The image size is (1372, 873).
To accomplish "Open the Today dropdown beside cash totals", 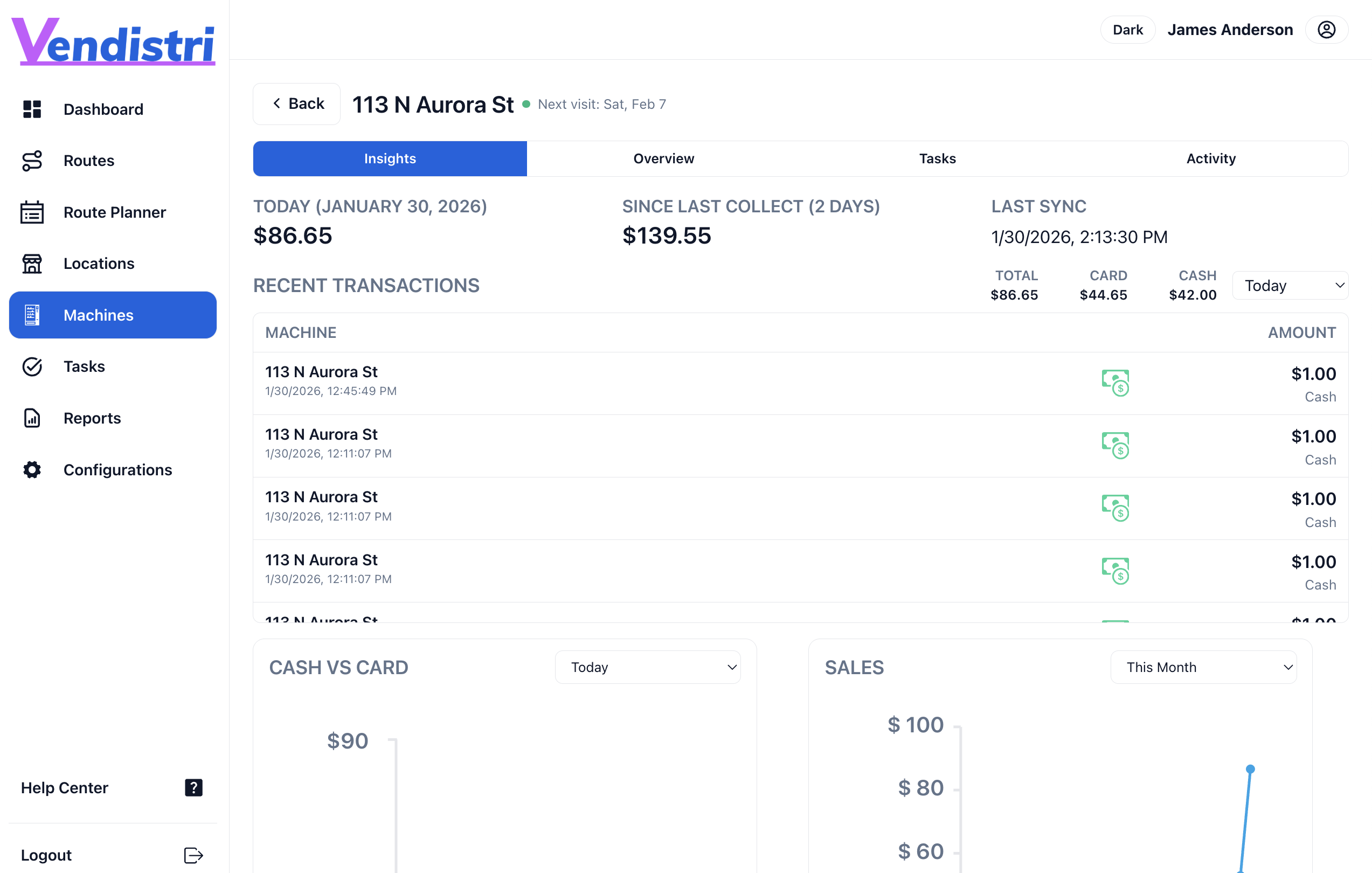I will point(1290,285).
